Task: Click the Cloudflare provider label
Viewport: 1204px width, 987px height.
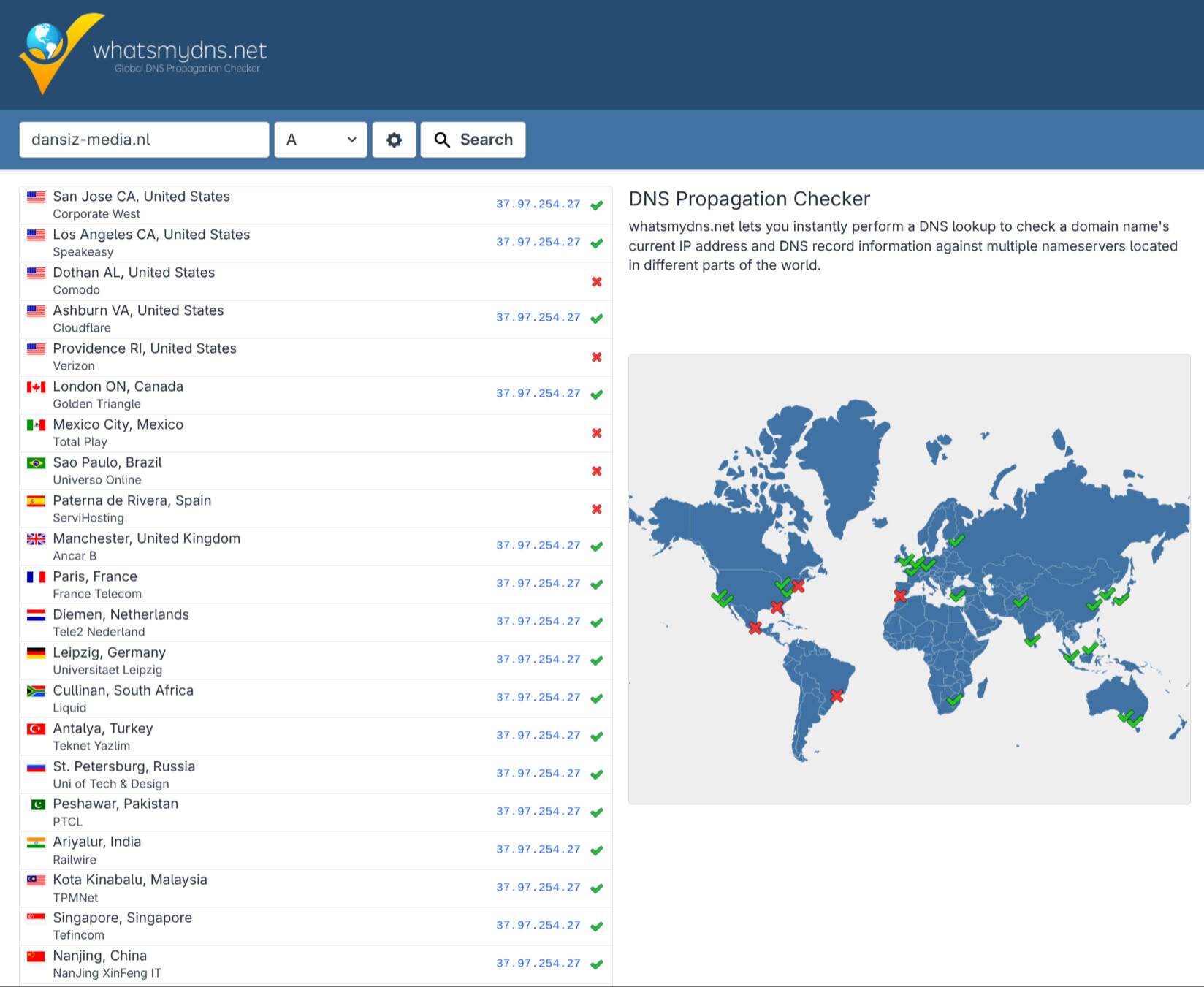Action: pyautogui.click(x=82, y=328)
